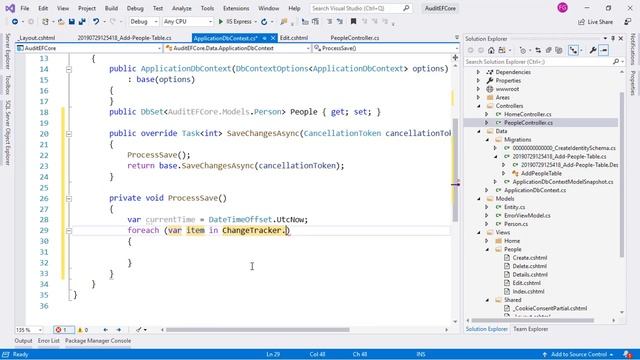Viewport: 640px width, 360px height.
Task: Open the Extensions menu
Action: [x=236, y=8]
